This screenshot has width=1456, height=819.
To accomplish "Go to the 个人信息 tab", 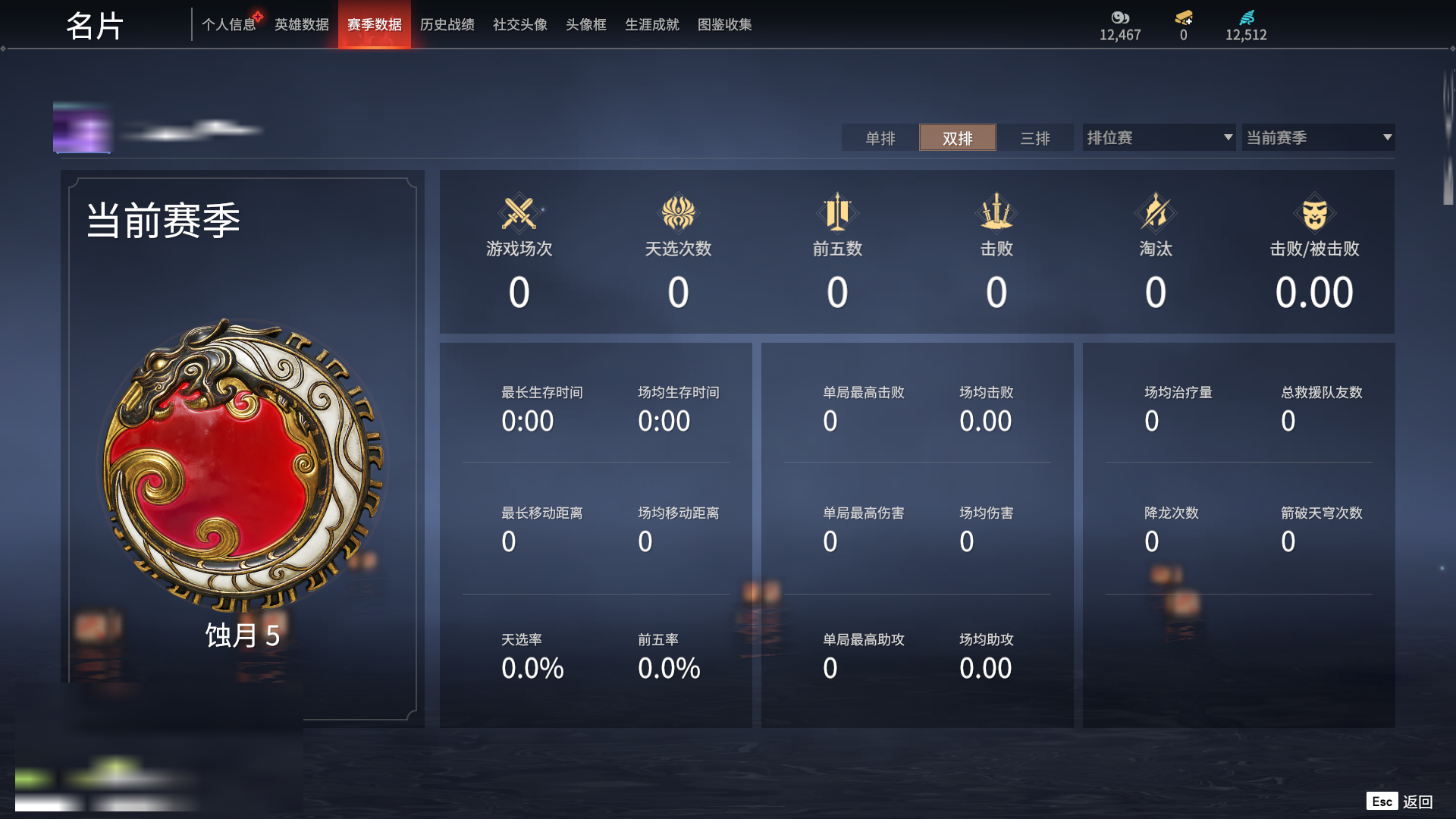I will pos(229,24).
